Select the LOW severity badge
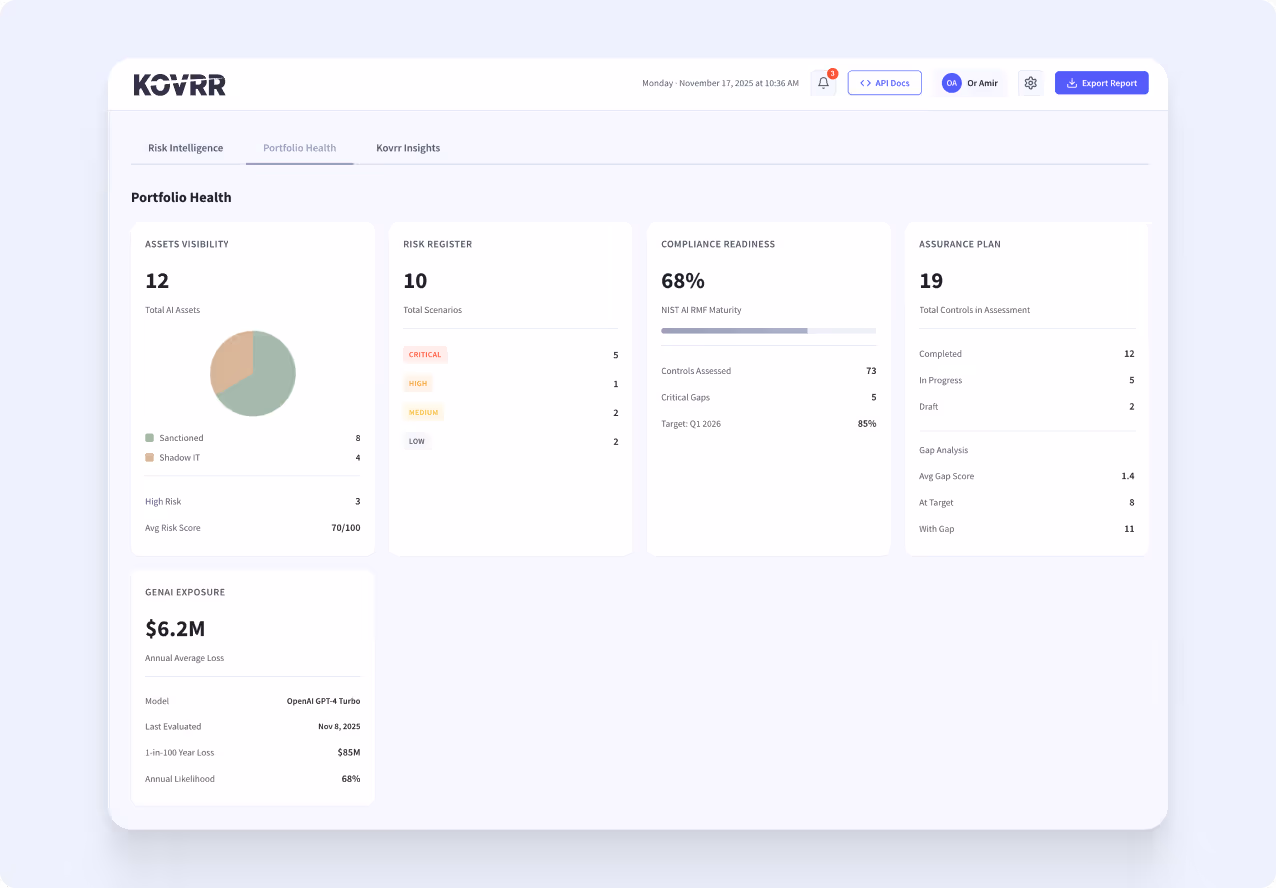The width and height of the screenshot is (1276, 888). point(417,441)
